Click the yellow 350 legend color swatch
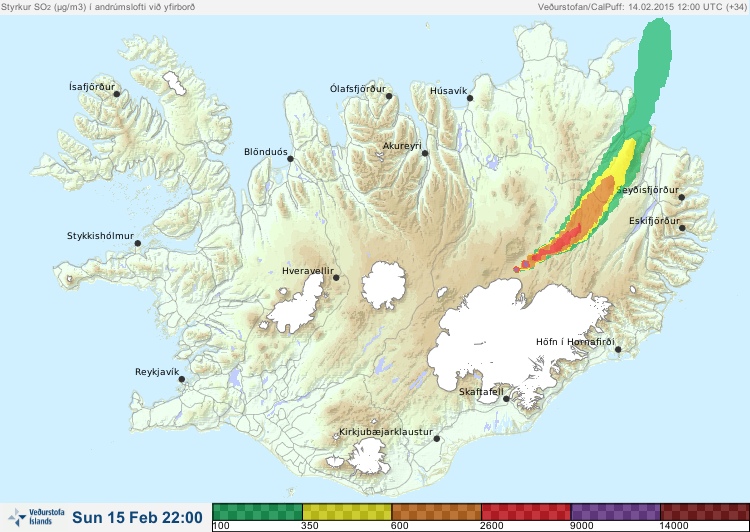This screenshot has width=750, height=532. [x=347, y=512]
